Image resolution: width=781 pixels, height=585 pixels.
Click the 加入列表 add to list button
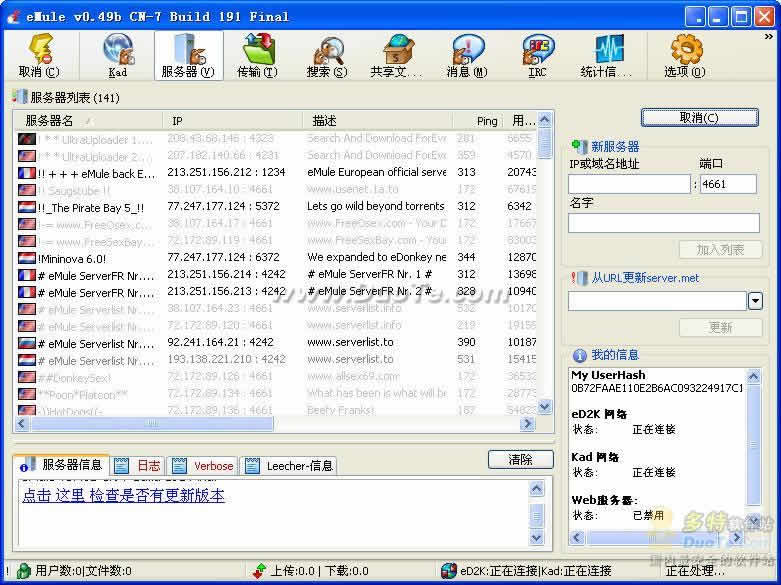point(720,250)
